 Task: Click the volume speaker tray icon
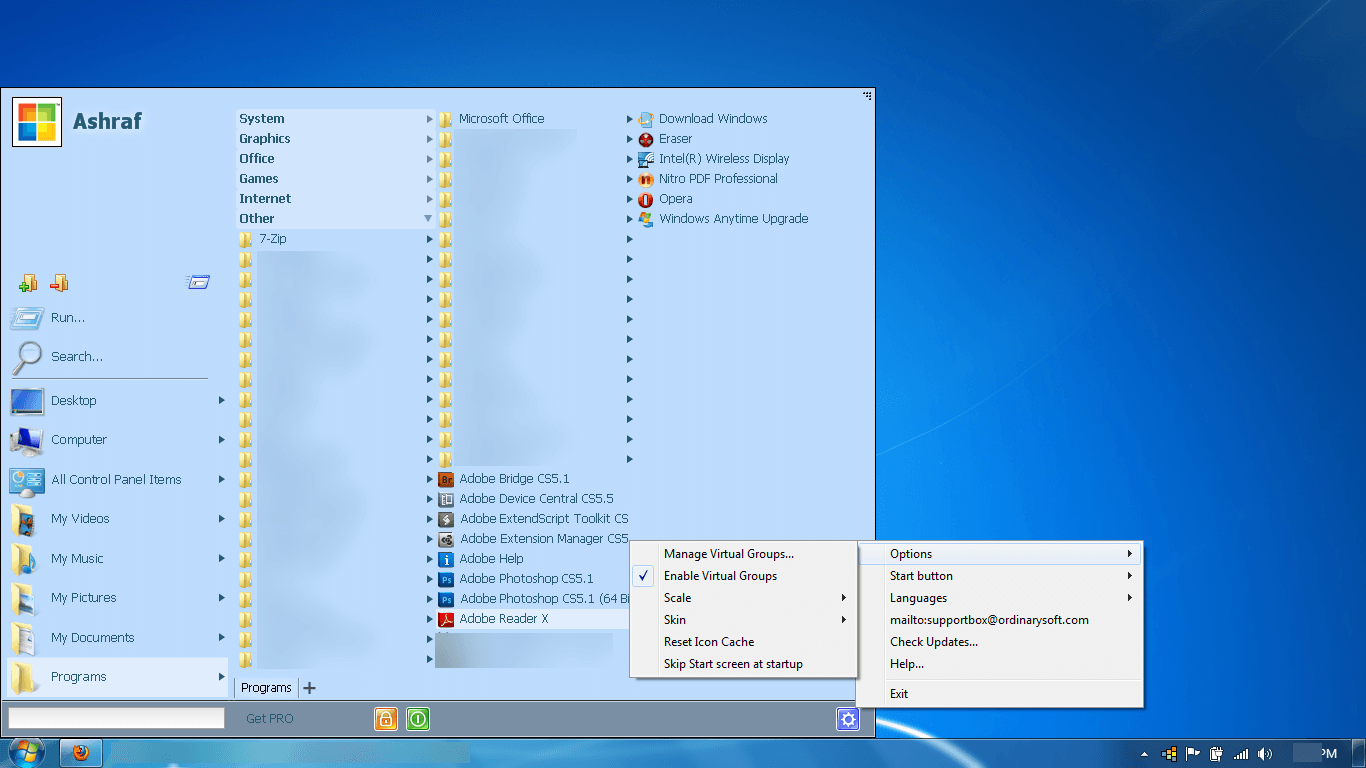click(x=1265, y=754)
